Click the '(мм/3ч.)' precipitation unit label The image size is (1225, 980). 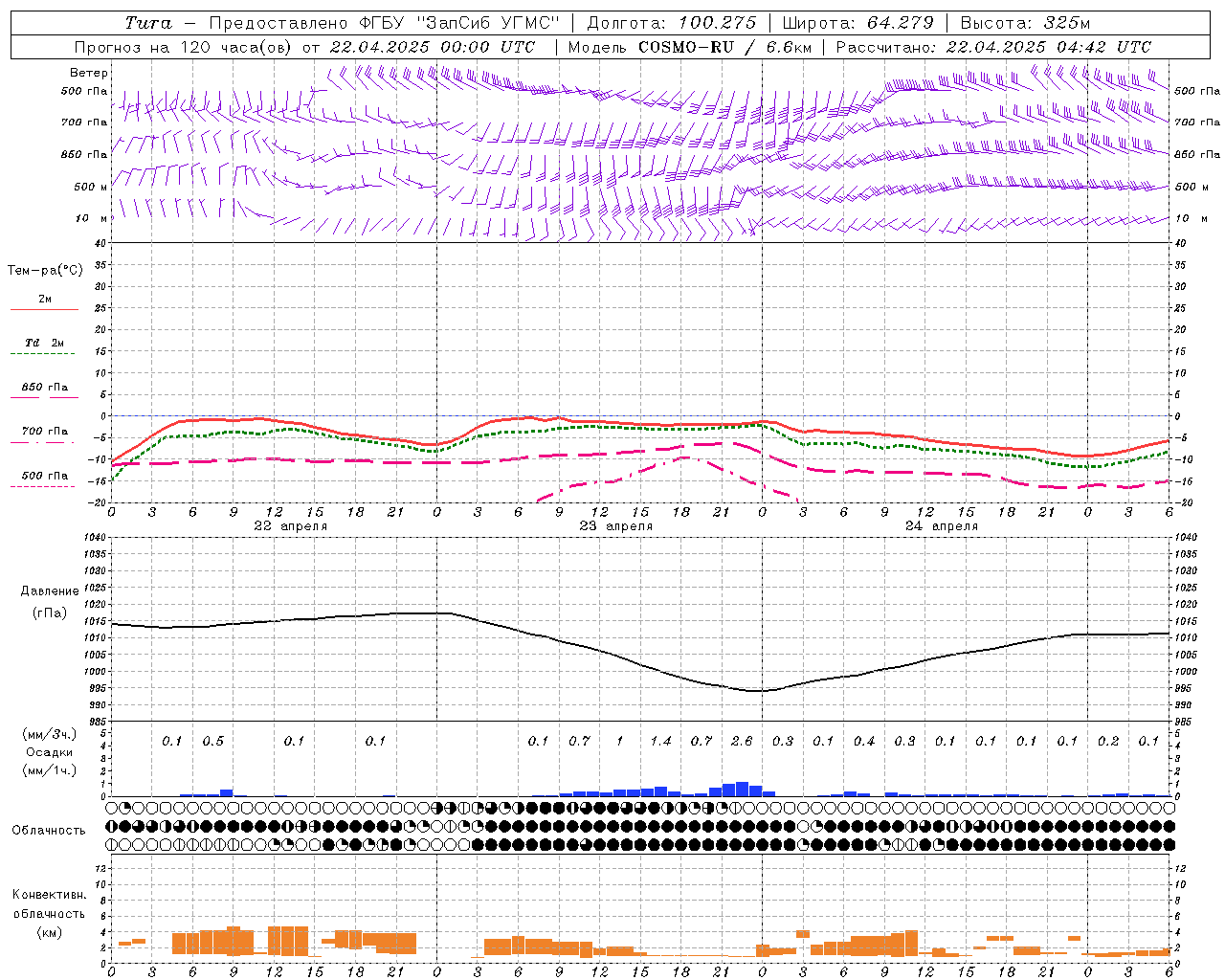point(50,734)
